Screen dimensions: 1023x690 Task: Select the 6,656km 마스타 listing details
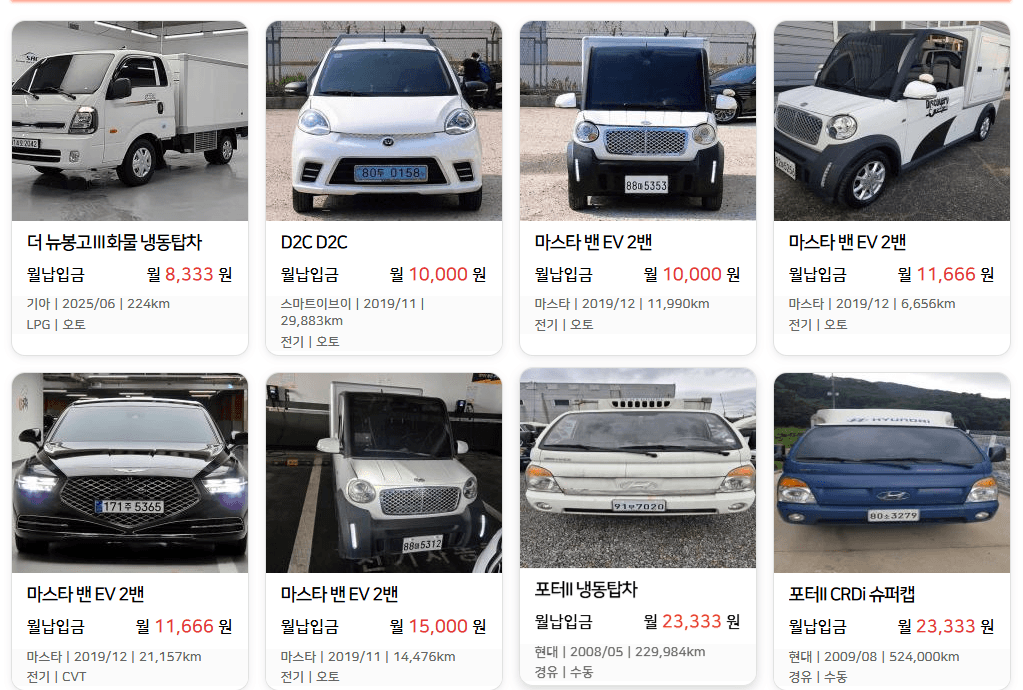tap(872, 314)
